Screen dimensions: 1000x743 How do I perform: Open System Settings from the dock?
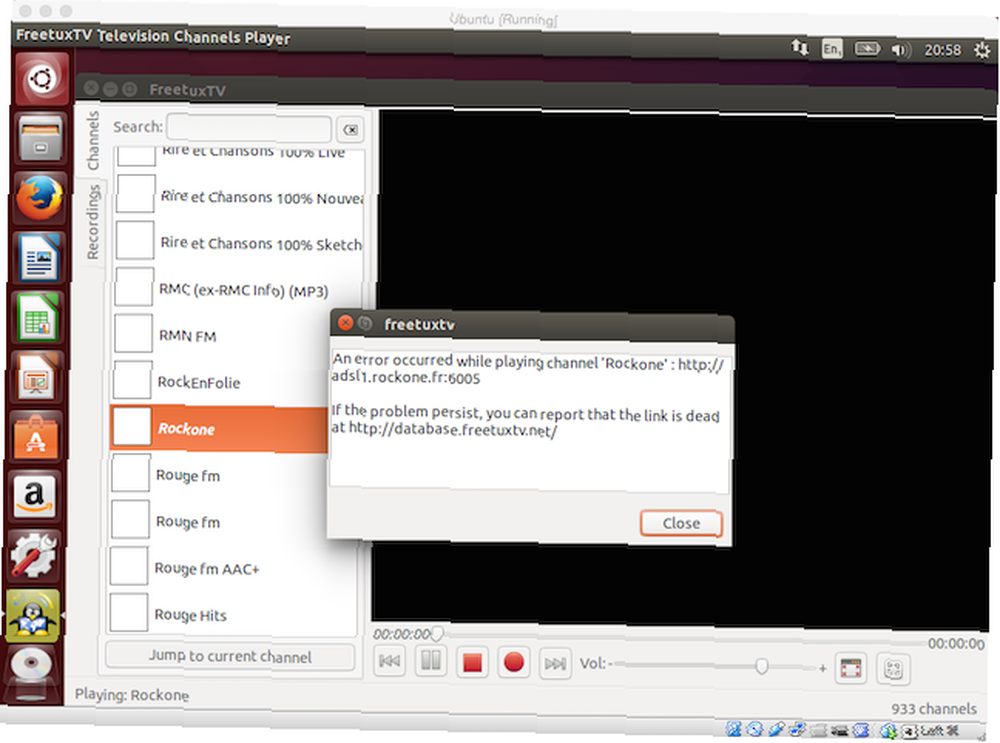(33, 555)
